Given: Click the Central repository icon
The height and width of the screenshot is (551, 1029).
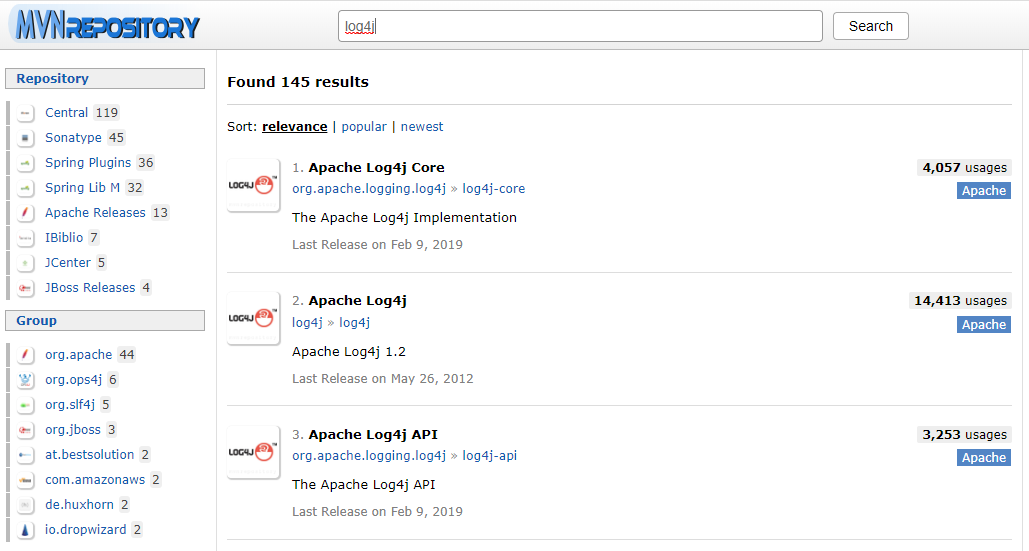Looking at the screenshot, I should click(x=25, y=113).
